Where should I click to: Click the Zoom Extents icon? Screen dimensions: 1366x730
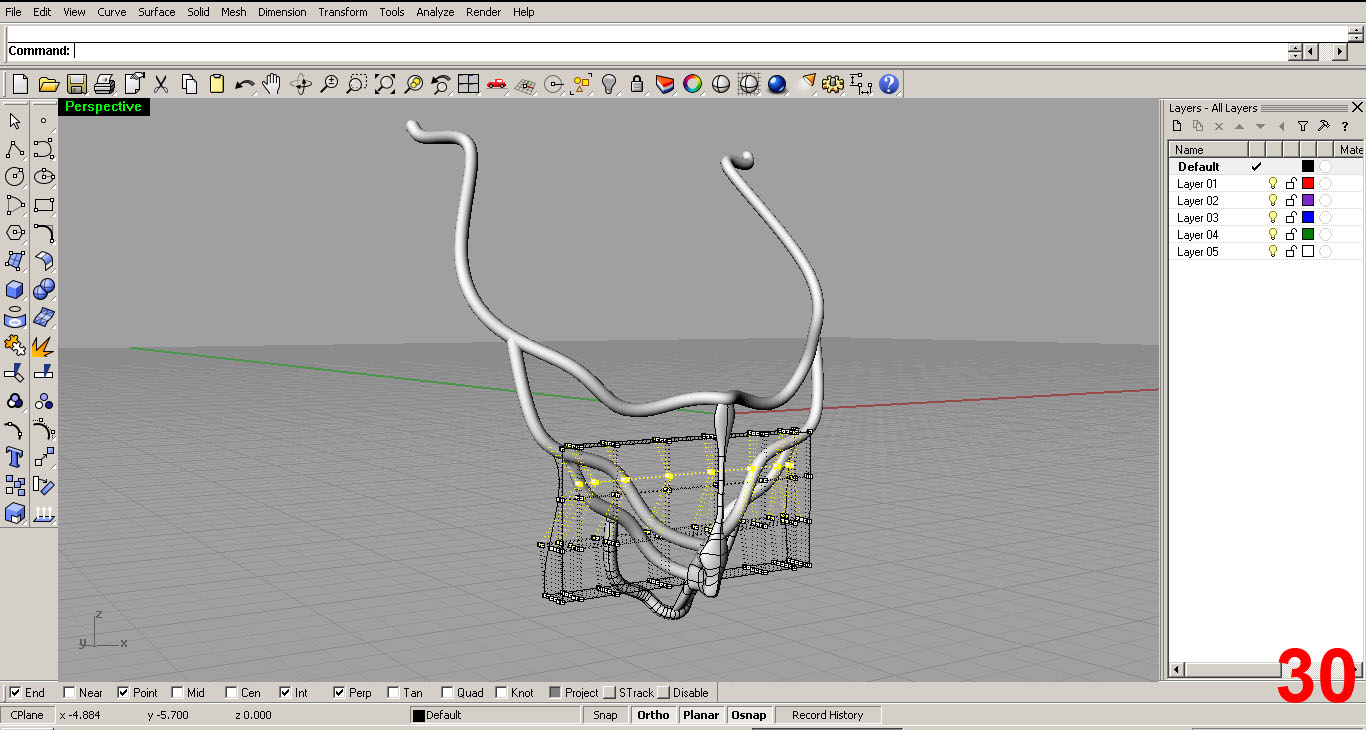(385, 85)
